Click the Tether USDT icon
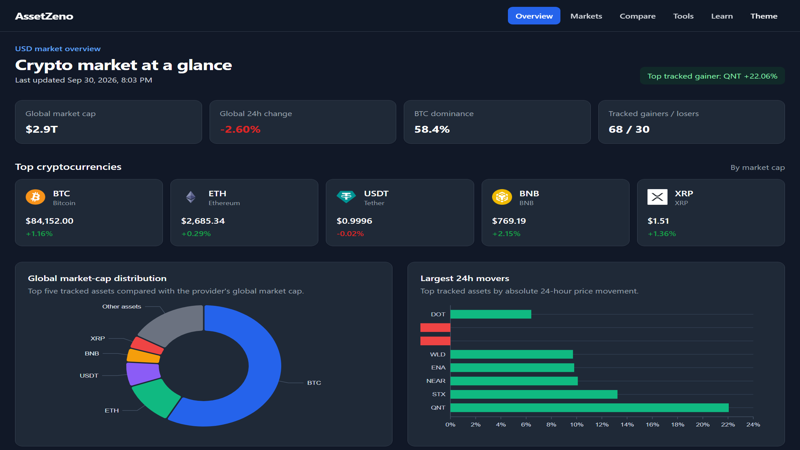 point(346,196)
